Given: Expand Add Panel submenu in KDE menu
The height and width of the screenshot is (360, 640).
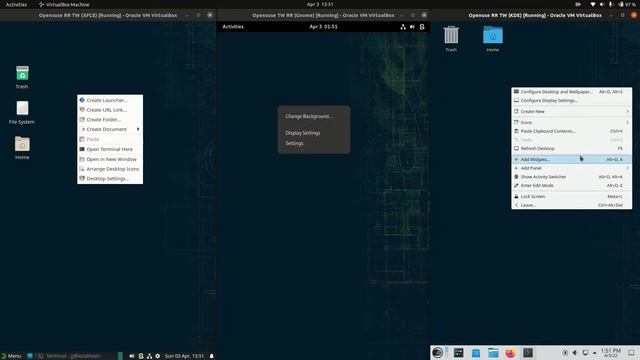Looking at the screenshot, I should [x=571, y=168].
